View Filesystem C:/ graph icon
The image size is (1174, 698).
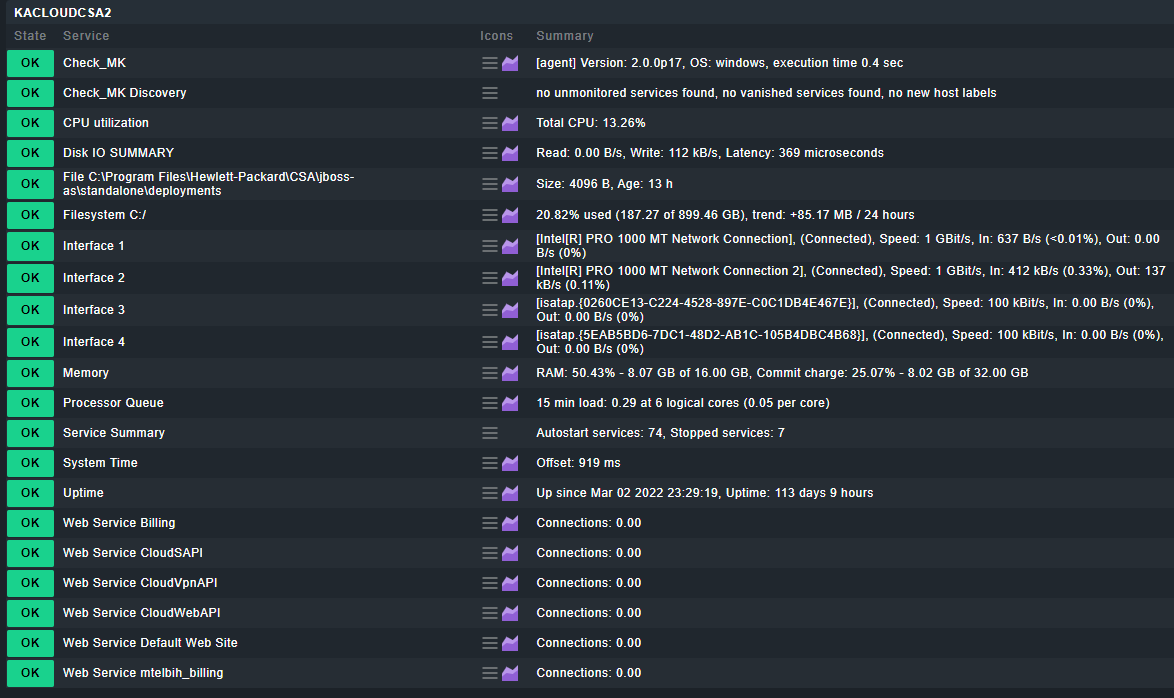(510, 216)
